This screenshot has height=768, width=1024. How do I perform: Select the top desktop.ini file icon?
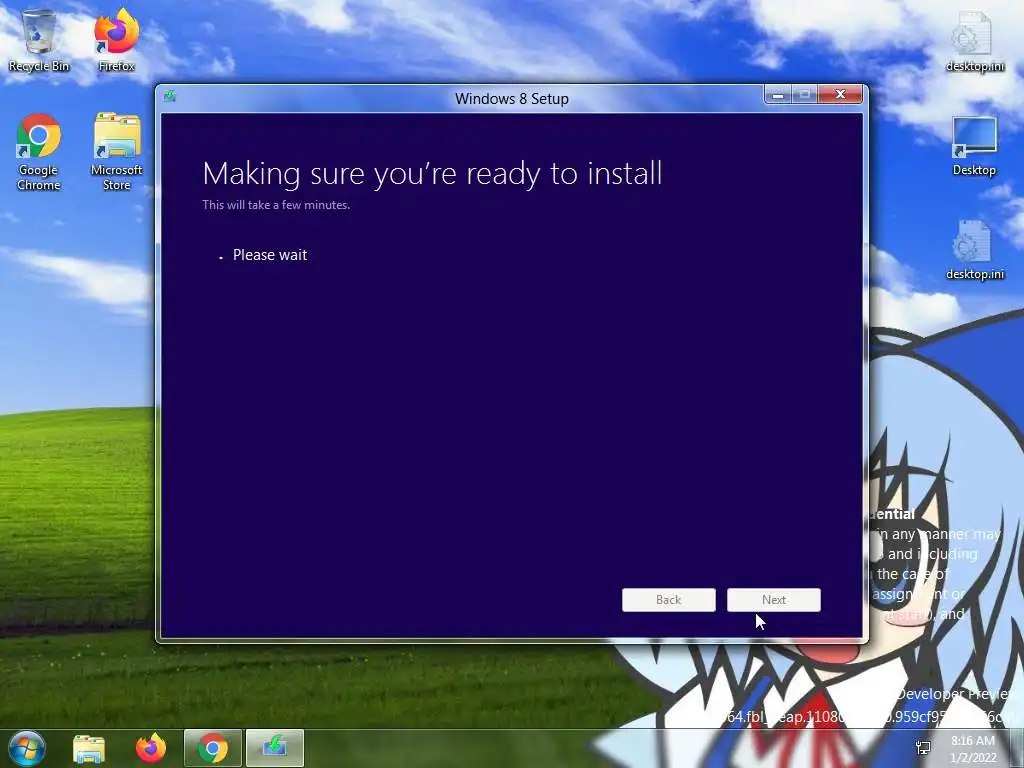click(x=974, y=42)
